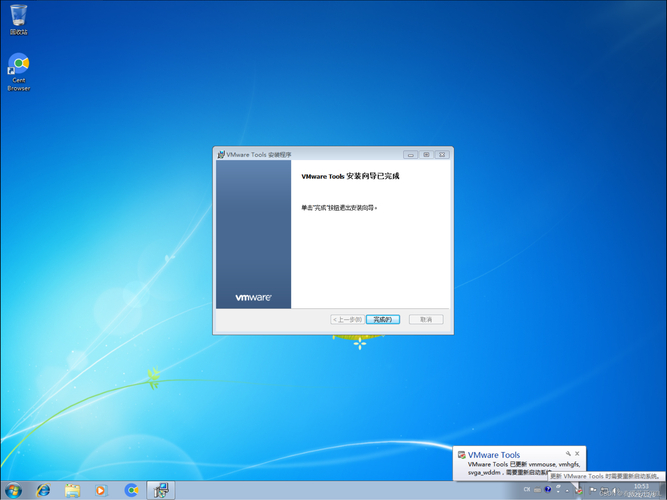
Task: Click the VMware Tools 安装向导已完成 heading
Action: pos(350,176)
